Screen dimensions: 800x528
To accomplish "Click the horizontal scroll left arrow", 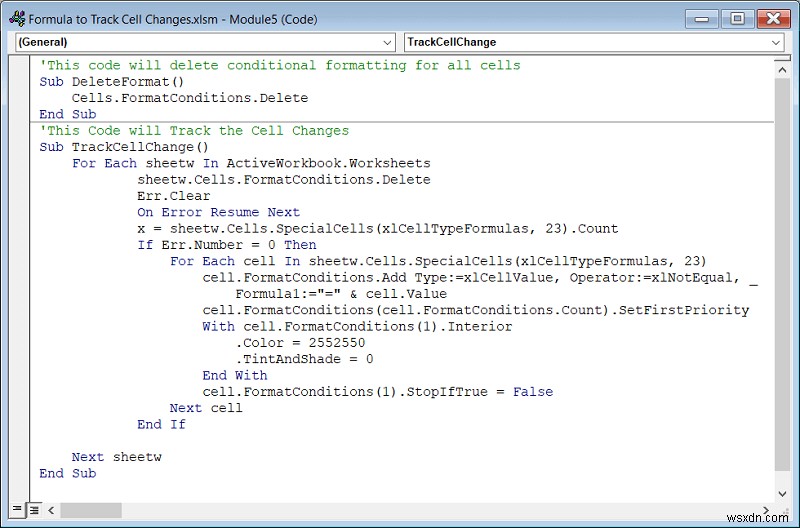I will (51, 510).
